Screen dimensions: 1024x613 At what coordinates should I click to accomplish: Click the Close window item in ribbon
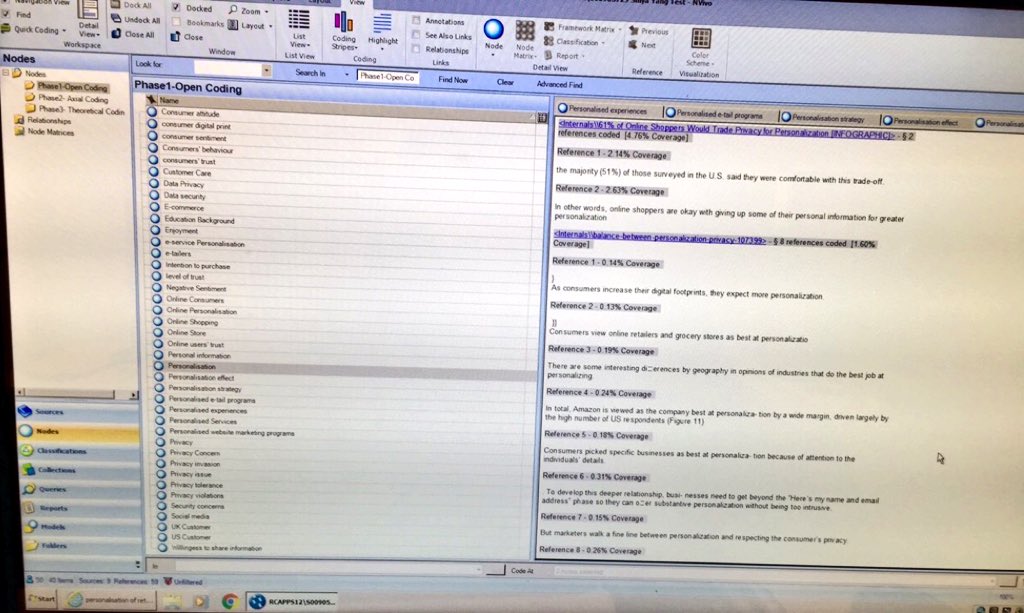click(x=187, y=37)
